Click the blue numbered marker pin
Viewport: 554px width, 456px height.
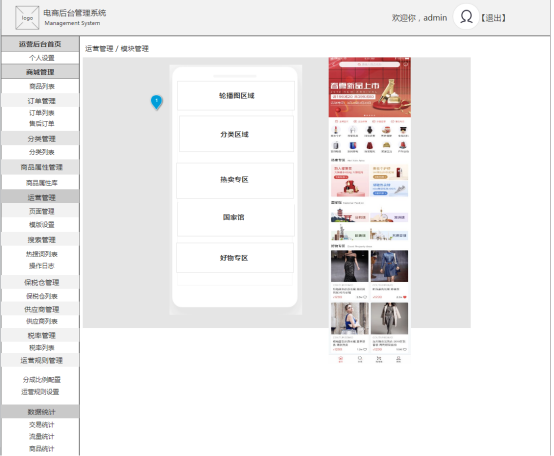pos(157,102)
